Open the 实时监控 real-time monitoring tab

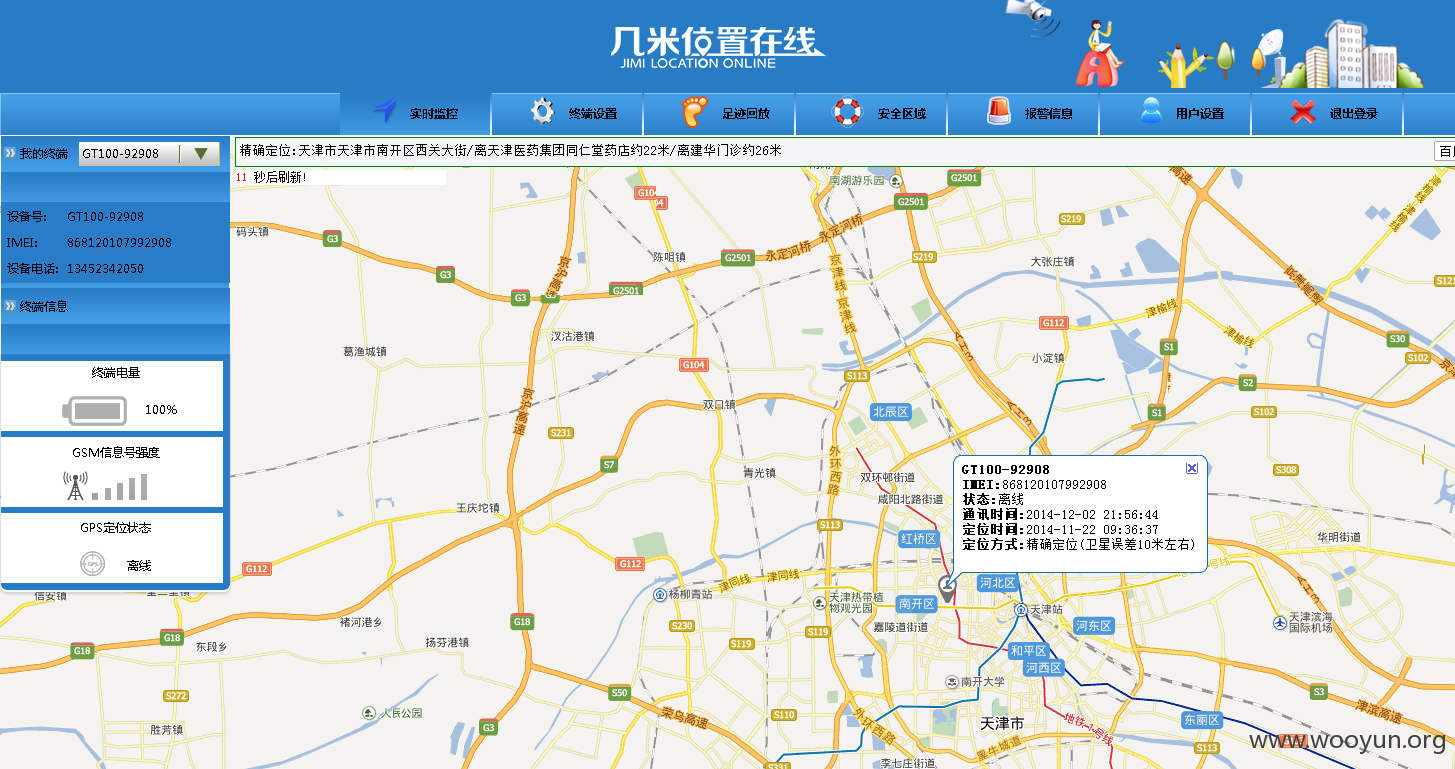[x=416, y=113]
